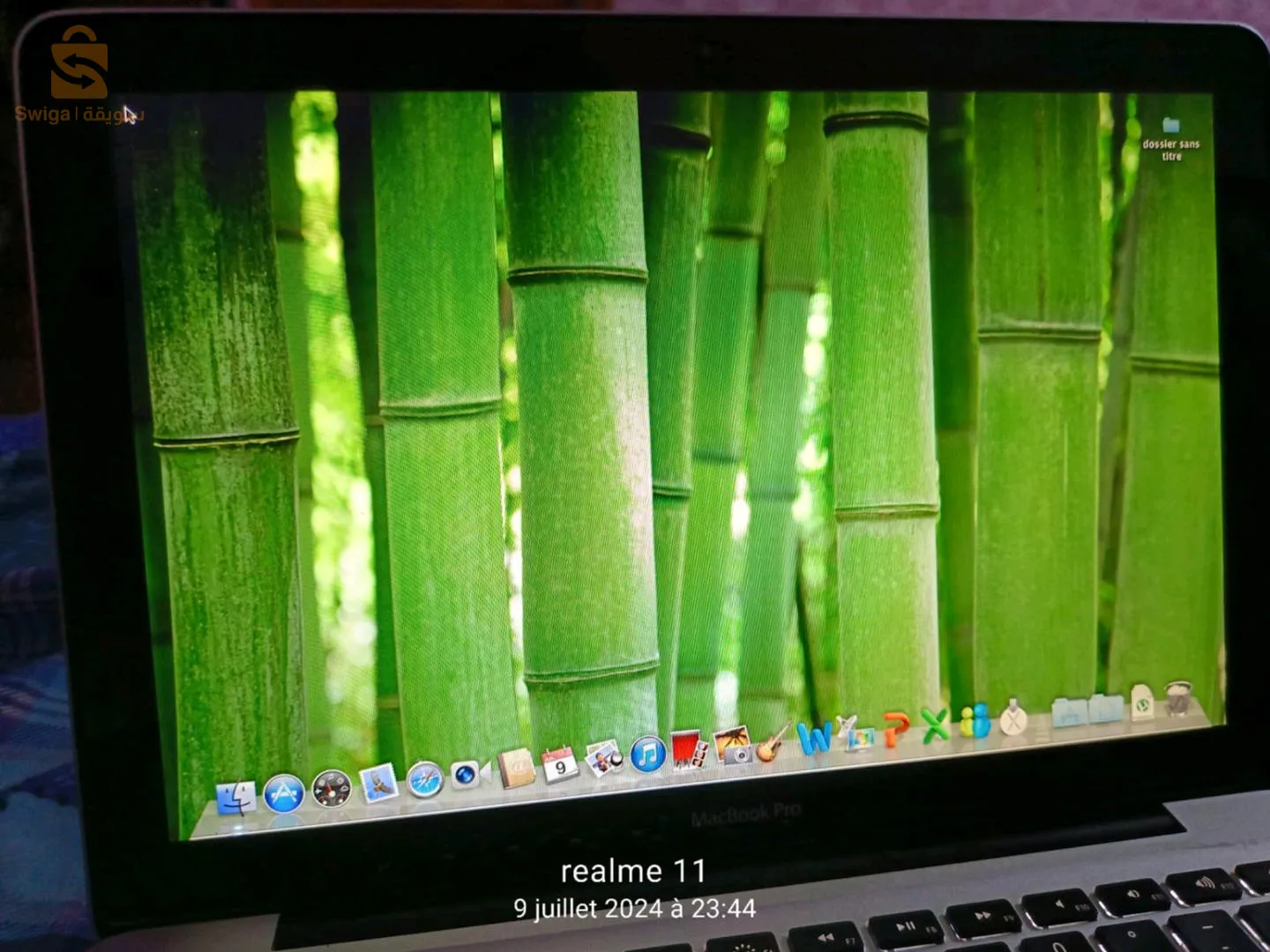Launch Safari compass icon
This screenshot has width=1270, height=952.
tap(424, 780)
